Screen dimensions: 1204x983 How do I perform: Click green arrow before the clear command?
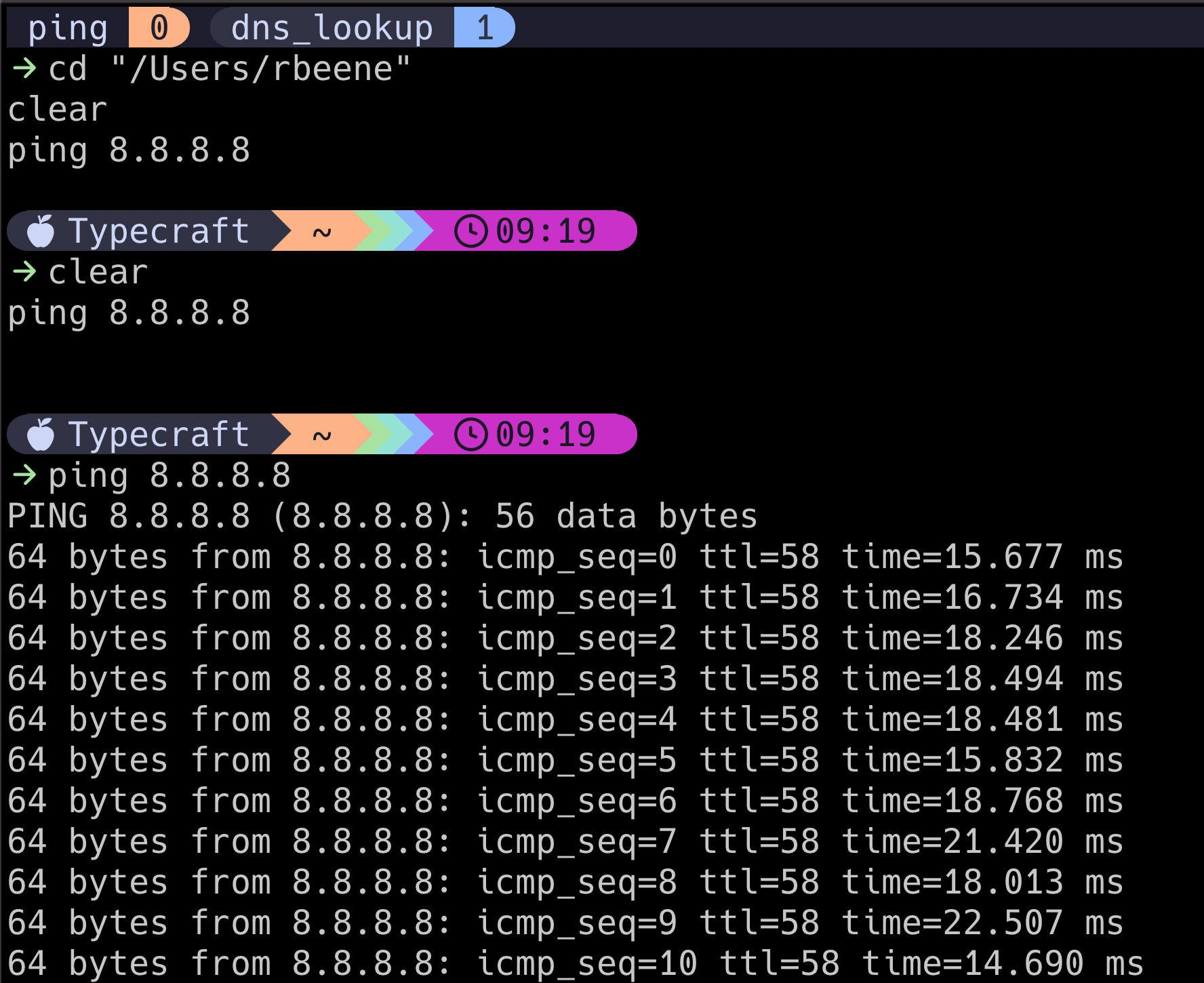pyautogui.click(x=24, y=271)
